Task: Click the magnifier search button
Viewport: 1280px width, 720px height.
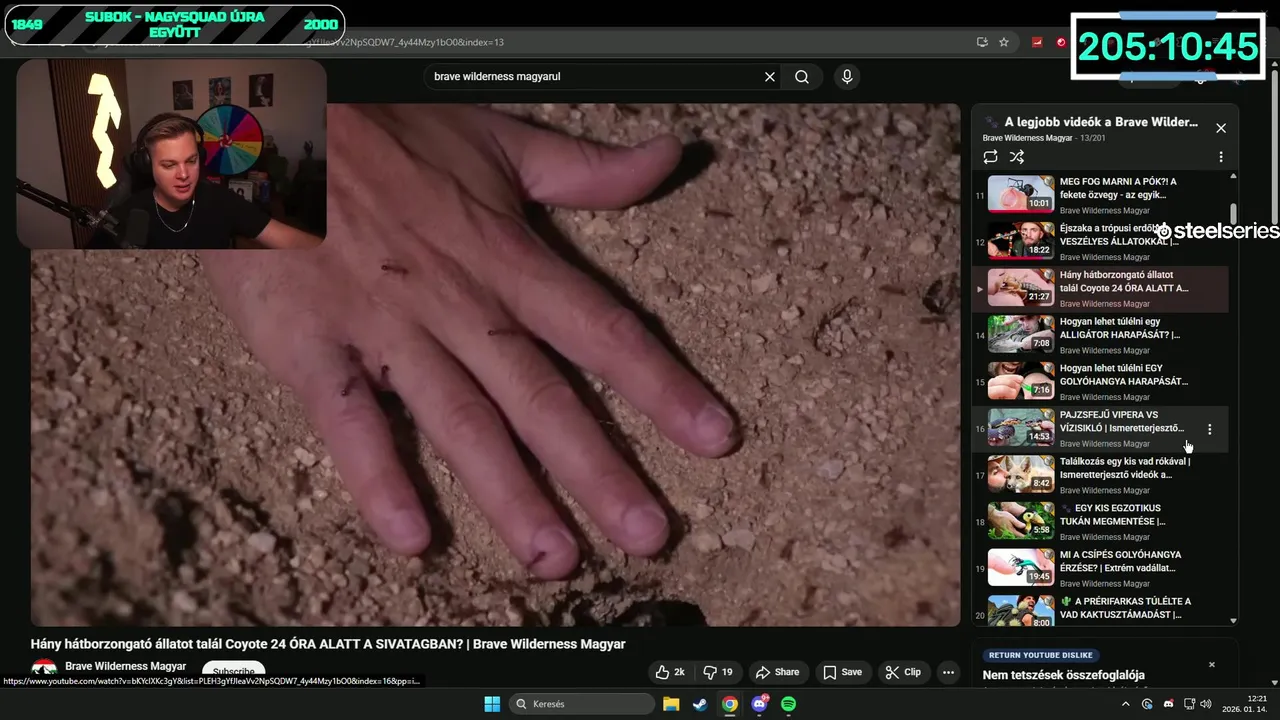Action: point(802,77)
